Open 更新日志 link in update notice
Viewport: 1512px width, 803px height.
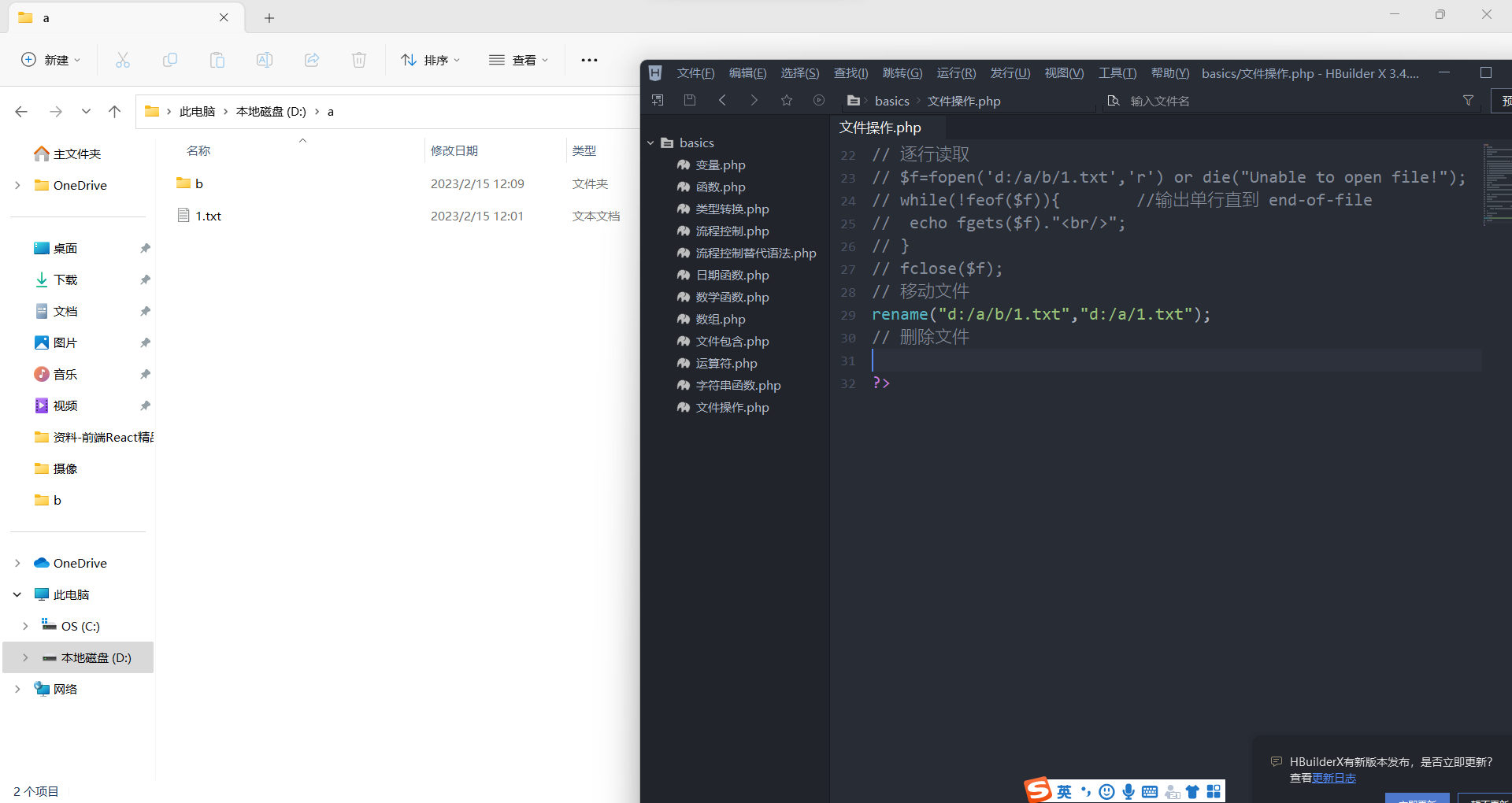click(1334, 778)
